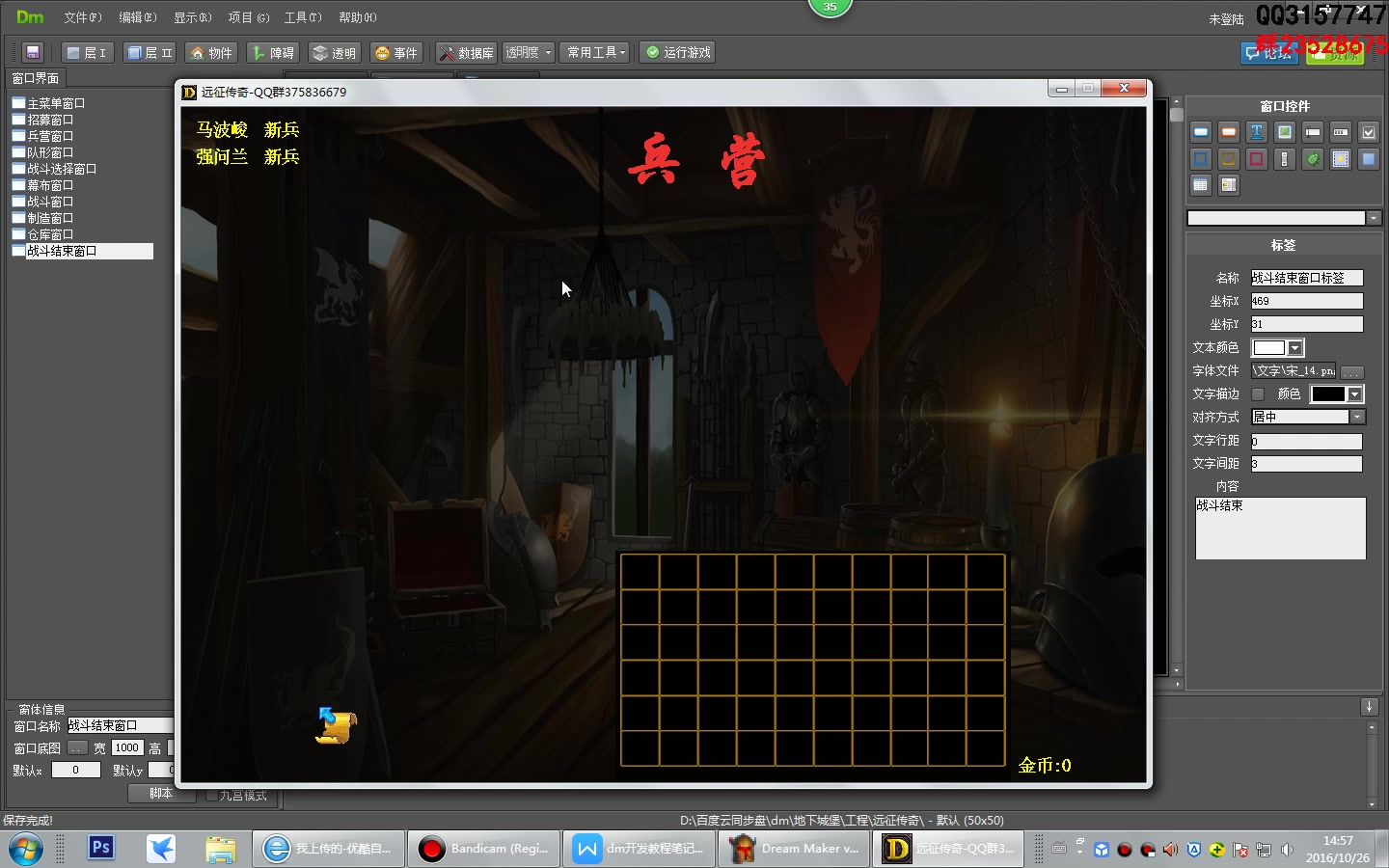Click the 坐标Y input field

tap(1307, 324)
